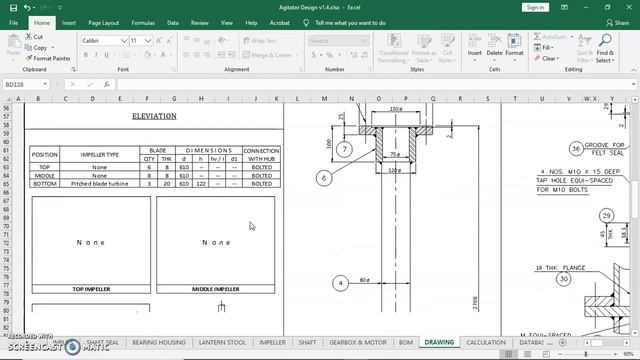Click Increase Font Size icon

[x=159, y=40]
